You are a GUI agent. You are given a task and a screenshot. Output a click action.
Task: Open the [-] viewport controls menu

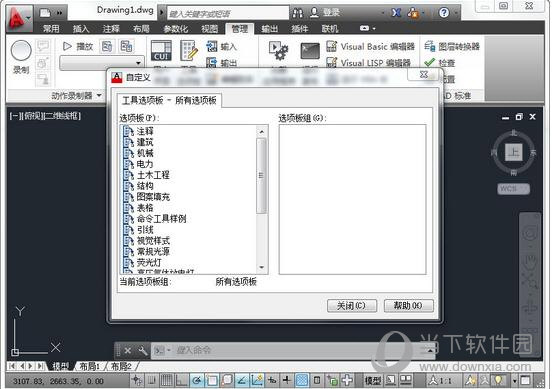coord(14,116)
